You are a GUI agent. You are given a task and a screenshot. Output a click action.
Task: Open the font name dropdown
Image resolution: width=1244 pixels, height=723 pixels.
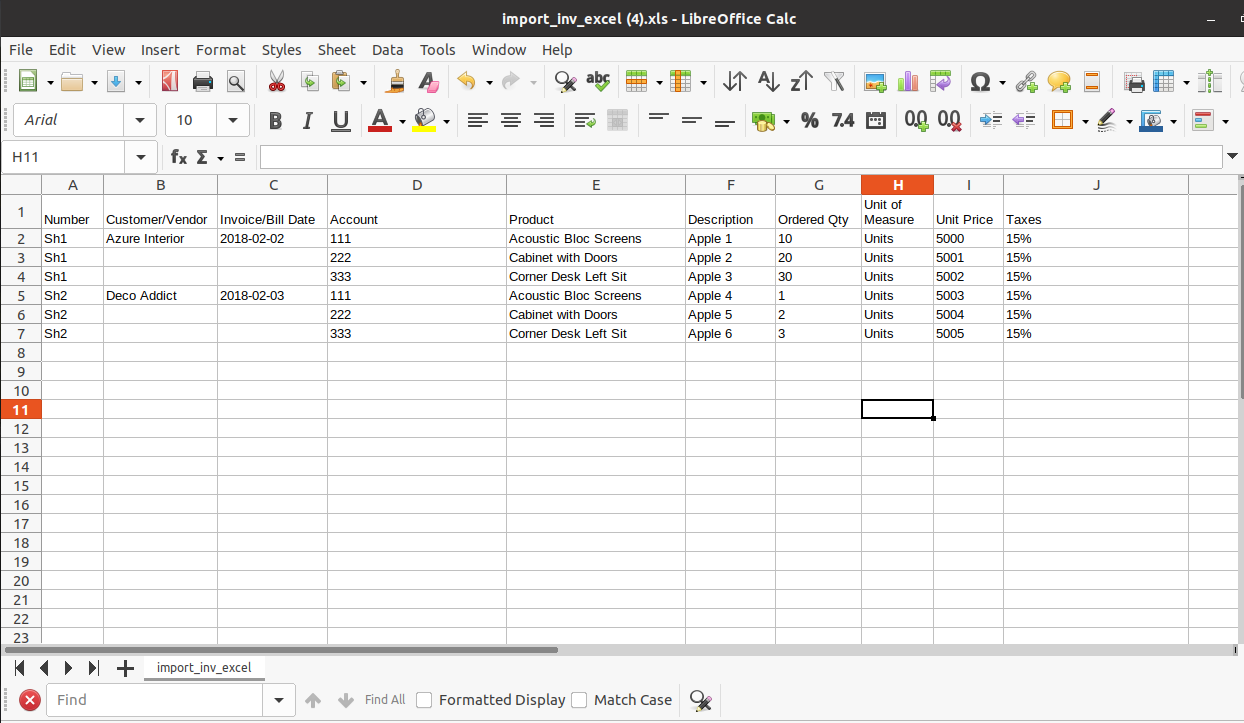point(140,120)
